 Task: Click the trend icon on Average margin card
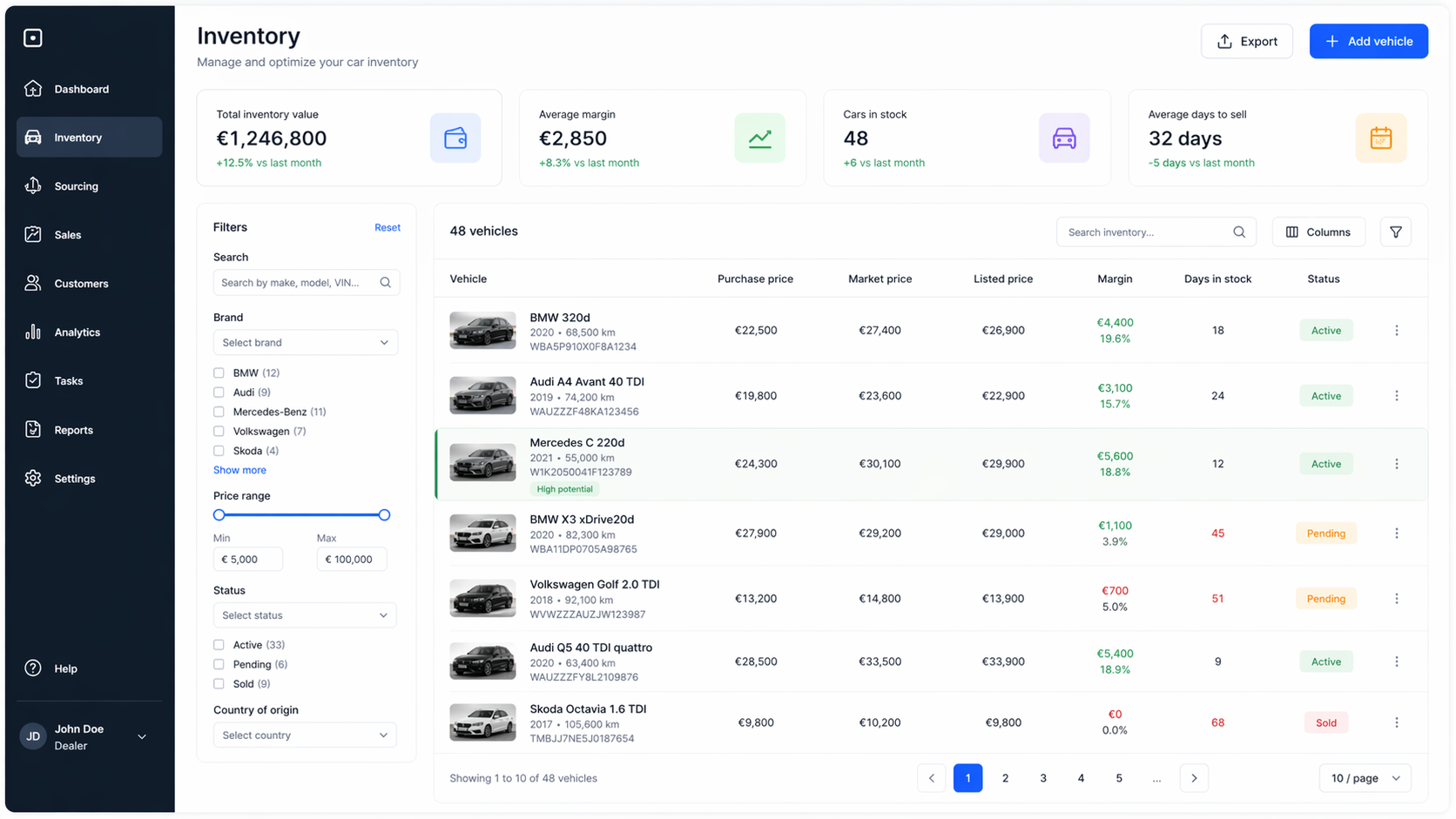759,138
